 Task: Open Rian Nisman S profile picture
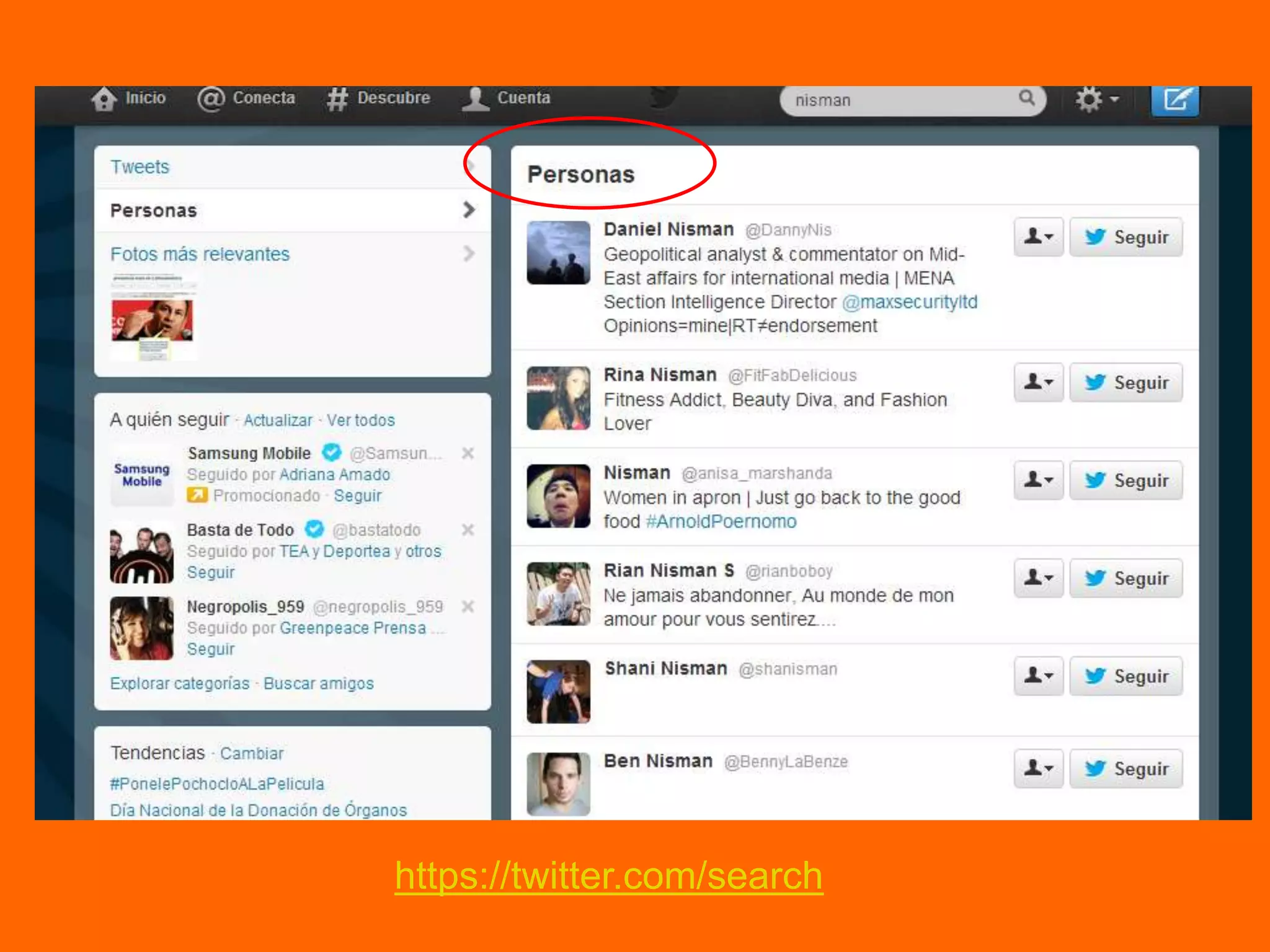point(558,594)
